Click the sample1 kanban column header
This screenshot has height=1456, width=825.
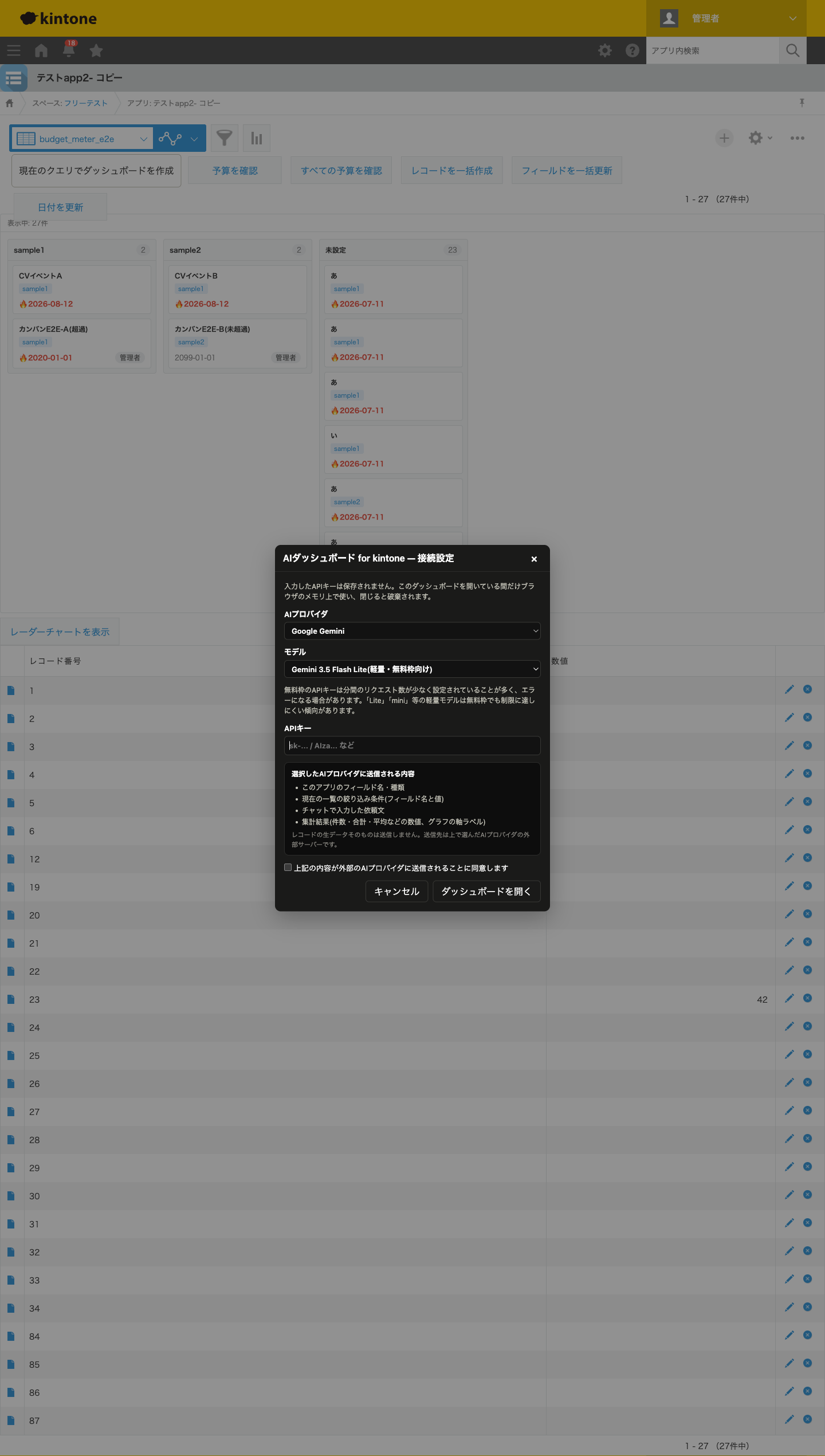click(82, 250)
